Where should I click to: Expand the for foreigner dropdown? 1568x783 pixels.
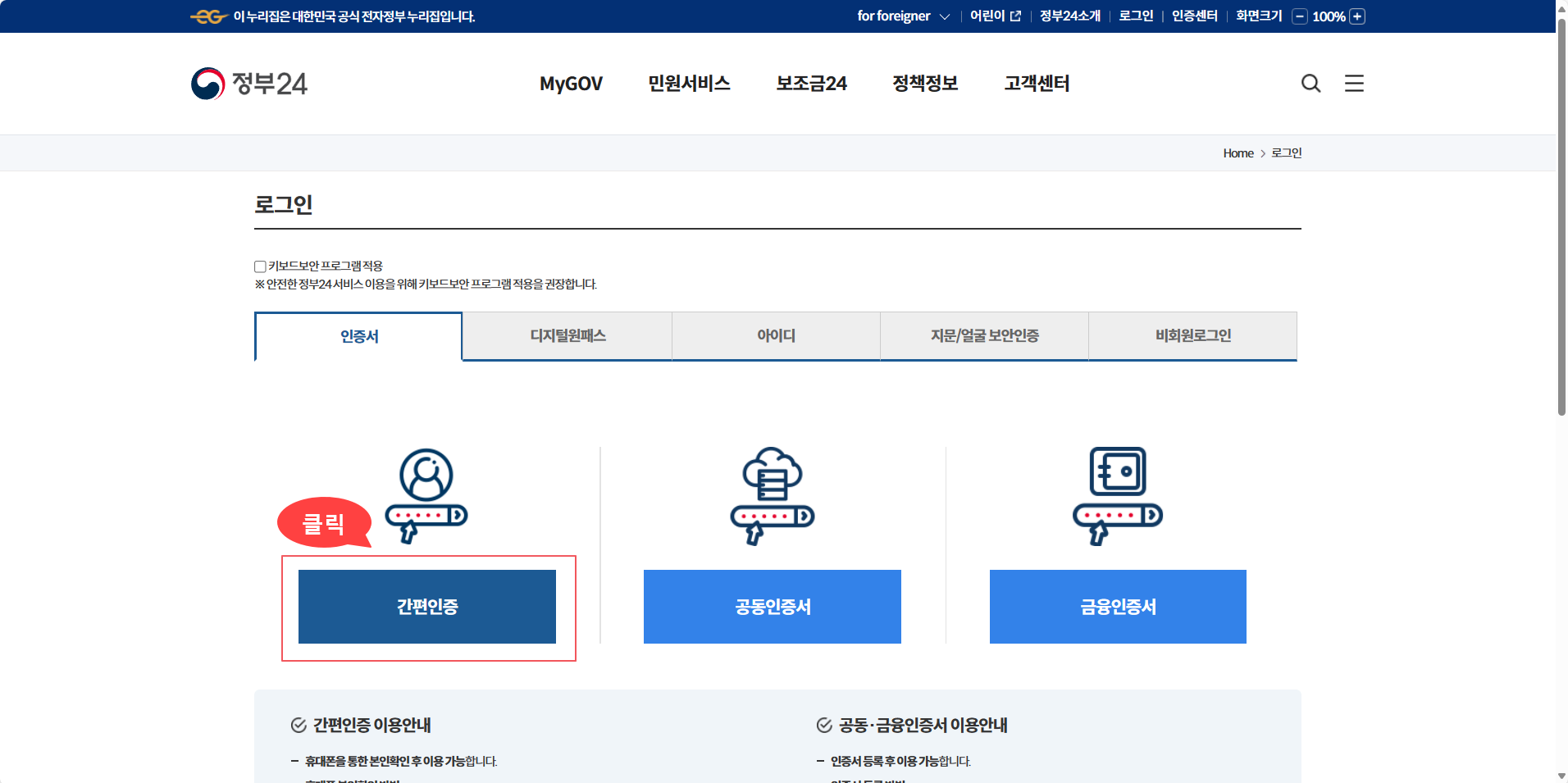[903, 16]
